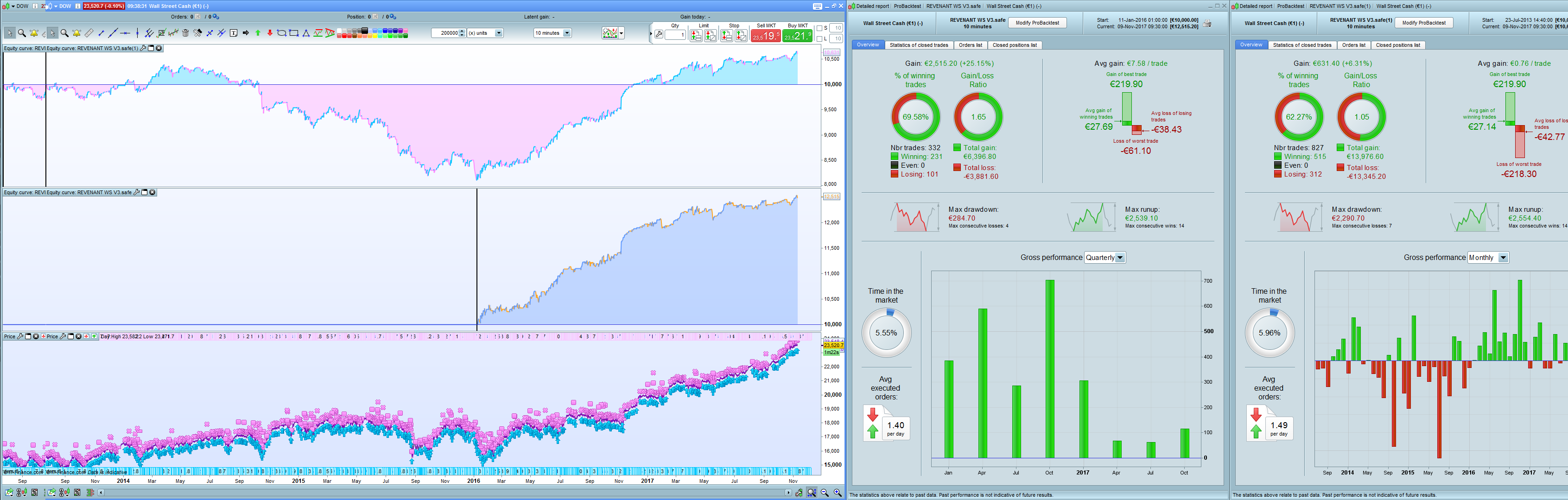Open the hammer and wrench tools icon
This screenshot has height=500, width=1568.
(x=198, y=33)
